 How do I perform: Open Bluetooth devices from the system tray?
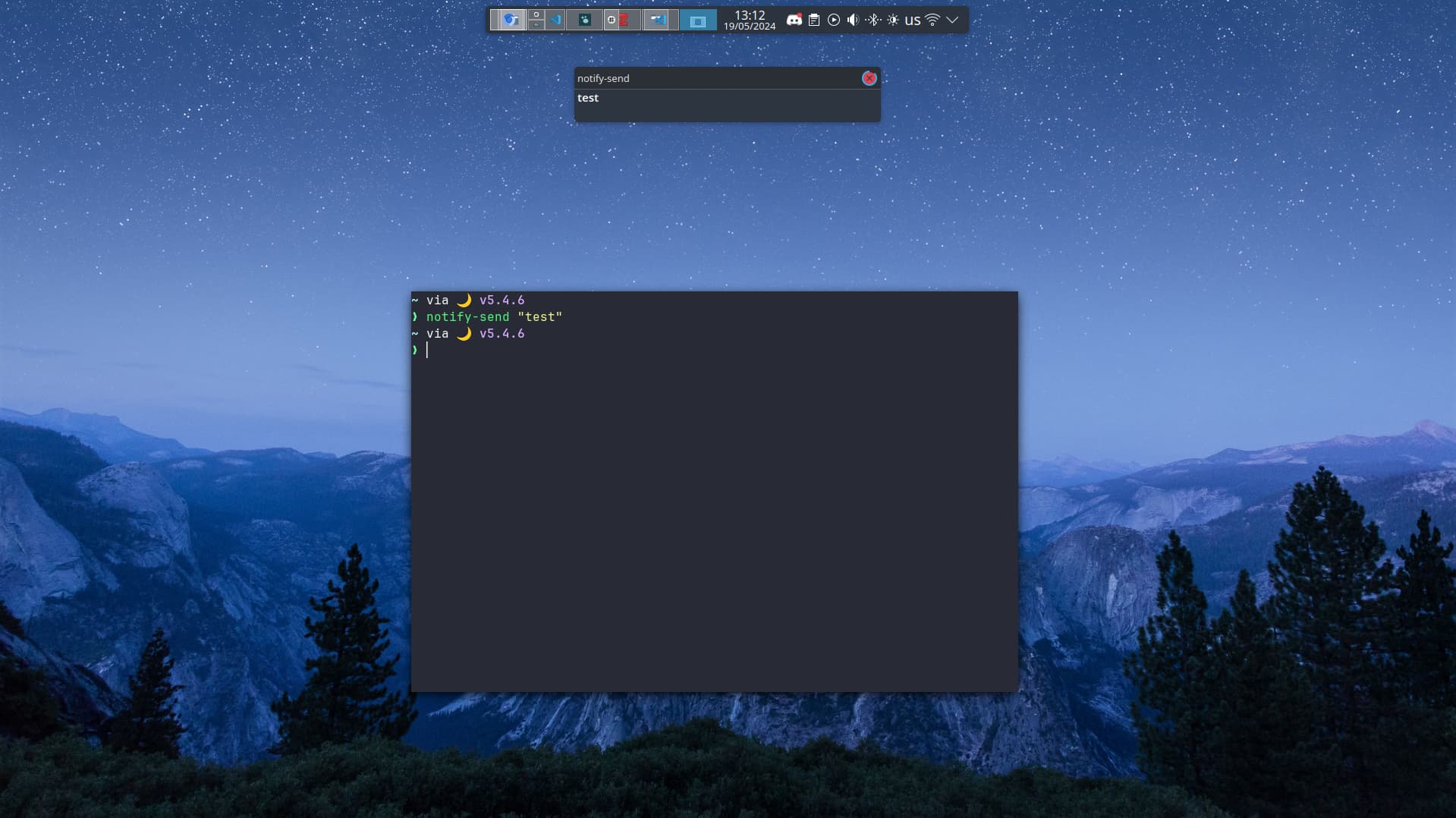click(873, 20)
